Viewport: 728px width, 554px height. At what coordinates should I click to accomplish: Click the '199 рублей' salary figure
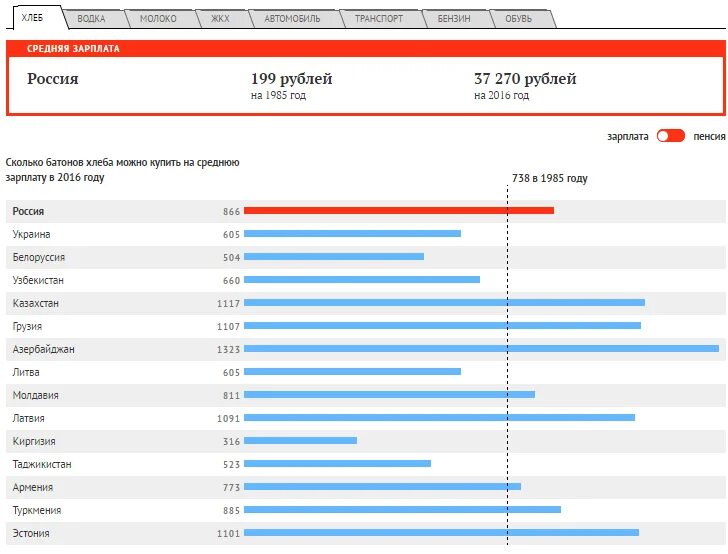click(x=292, y=79)
